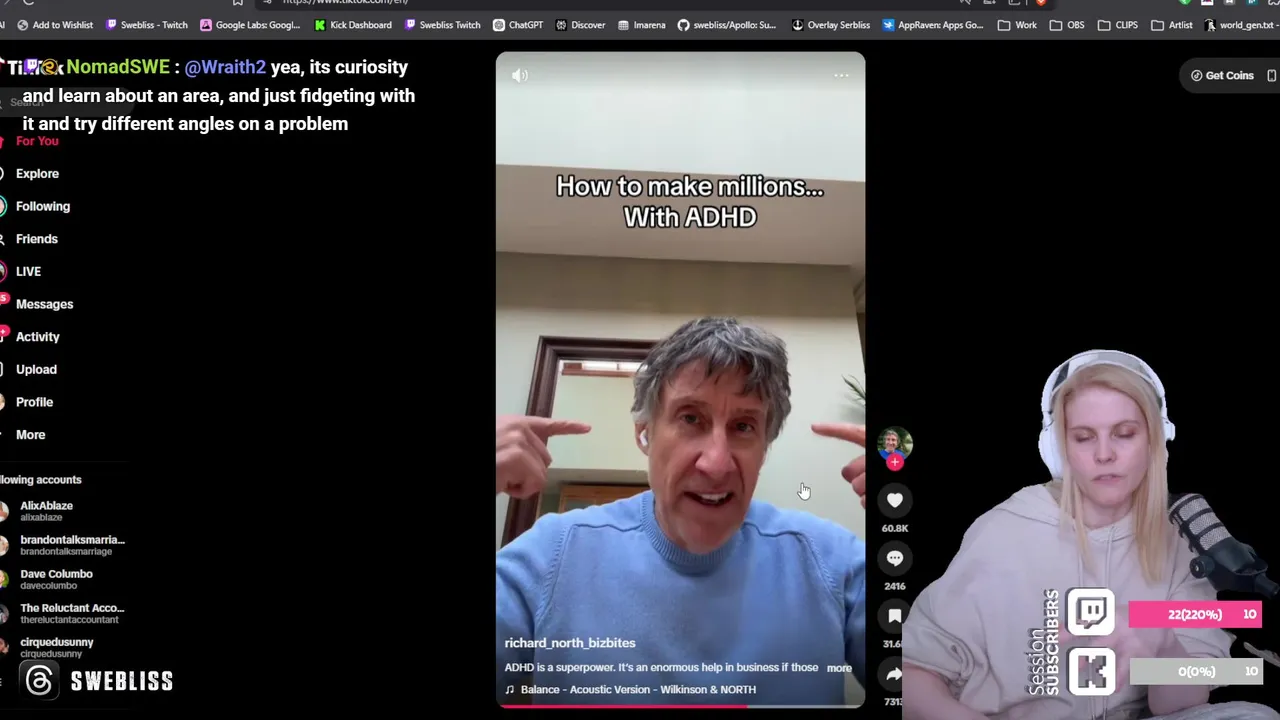The height and width of the screenshot is (720, 1280).
Task: Expand the More sidebar menu
Action: pos(30,435)
